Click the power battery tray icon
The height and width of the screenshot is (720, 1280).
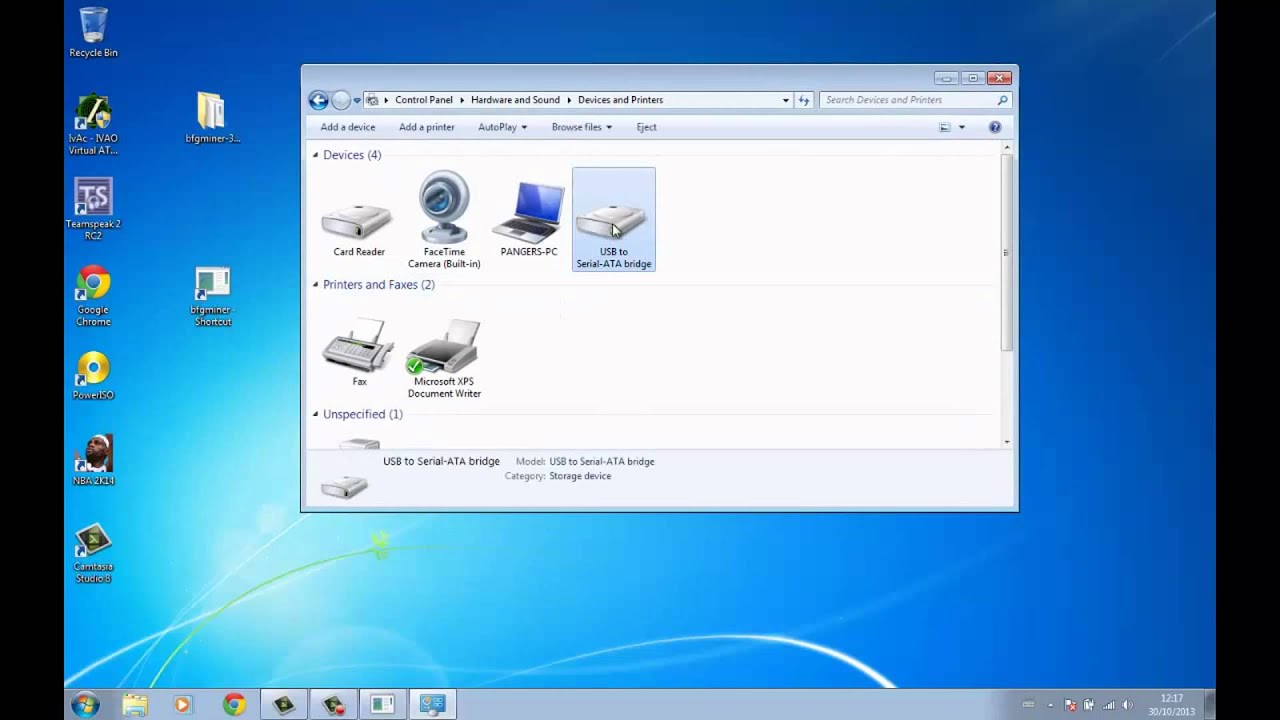[x=1089, y=705]
